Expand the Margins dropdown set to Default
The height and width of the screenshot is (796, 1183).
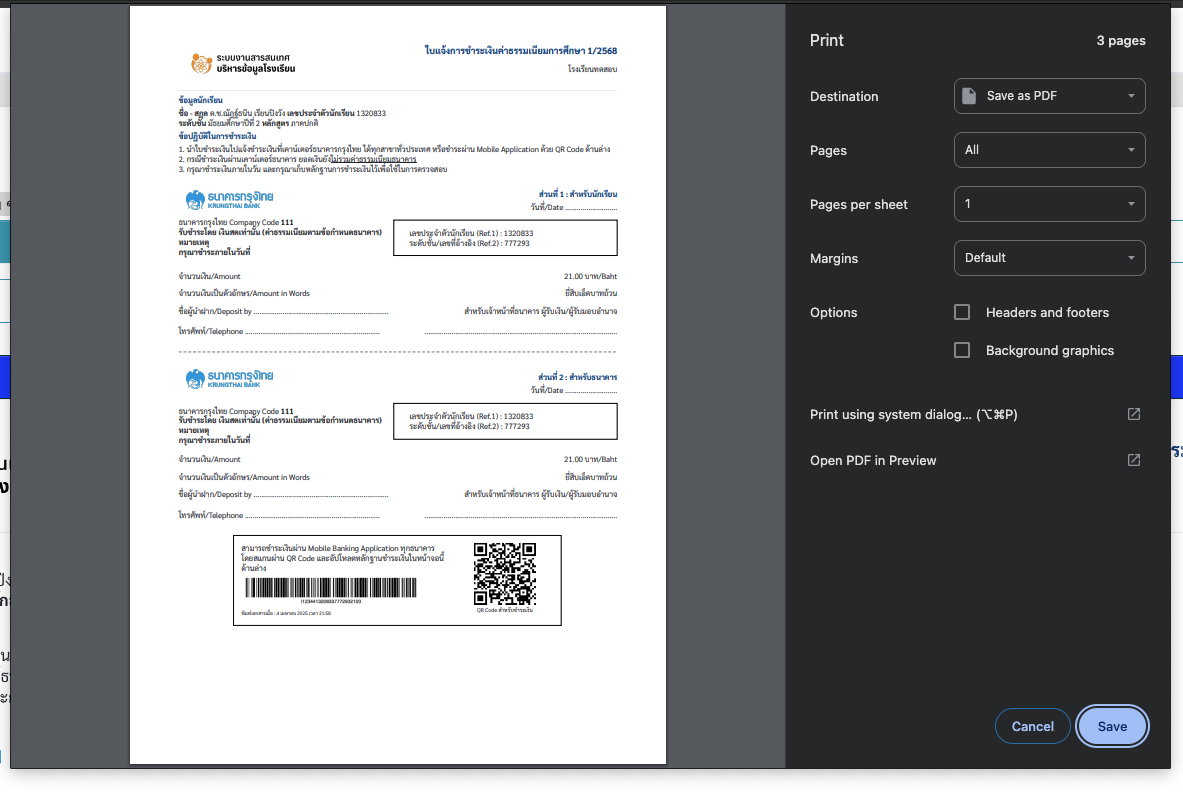pyautogui.click(x=1049, y=258)
